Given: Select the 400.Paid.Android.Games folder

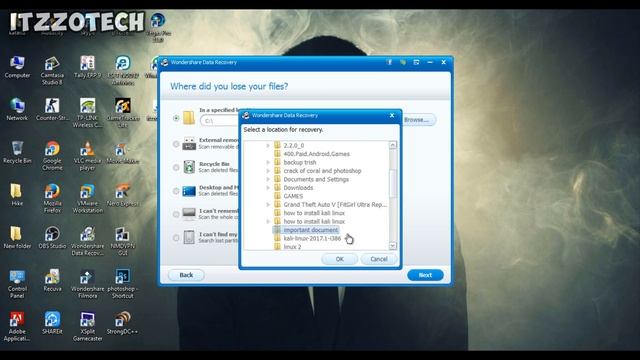Looking at the screenshot, I should [316, 154].
